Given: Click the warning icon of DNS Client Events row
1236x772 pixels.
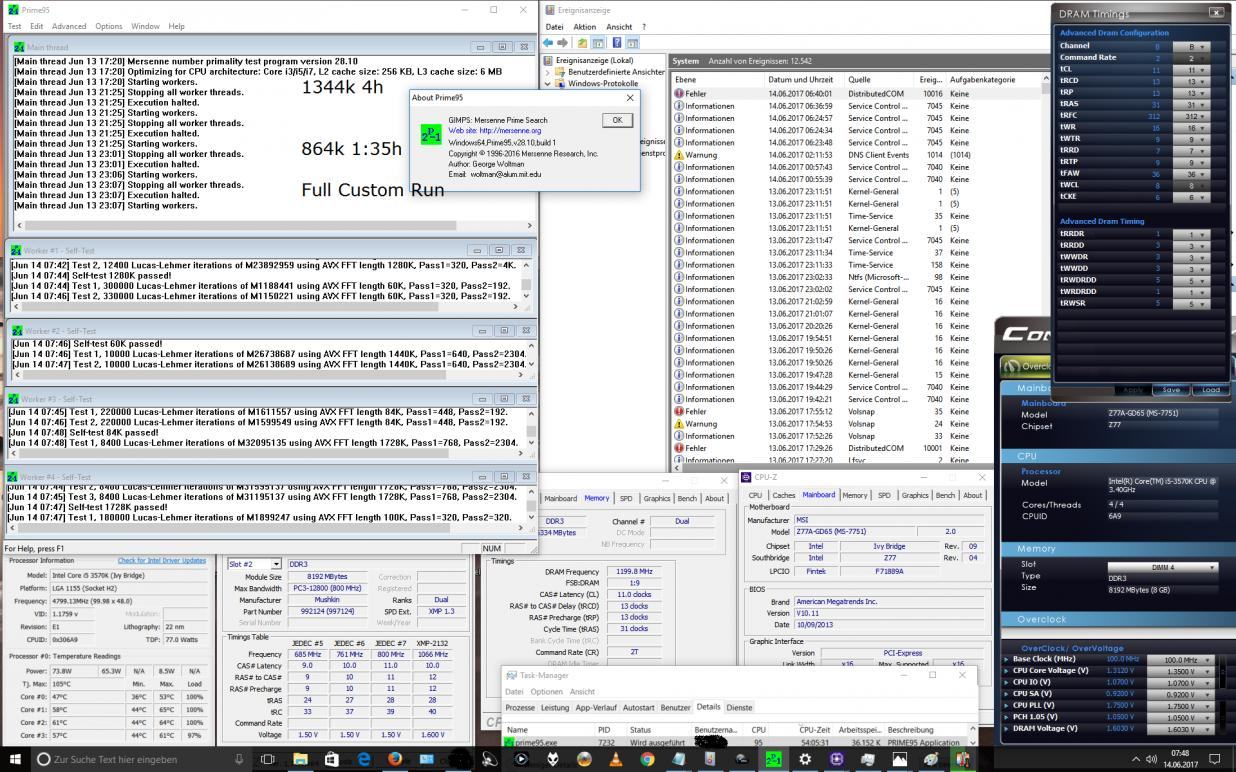Looking at the screenshot, I should click(679, 155).
